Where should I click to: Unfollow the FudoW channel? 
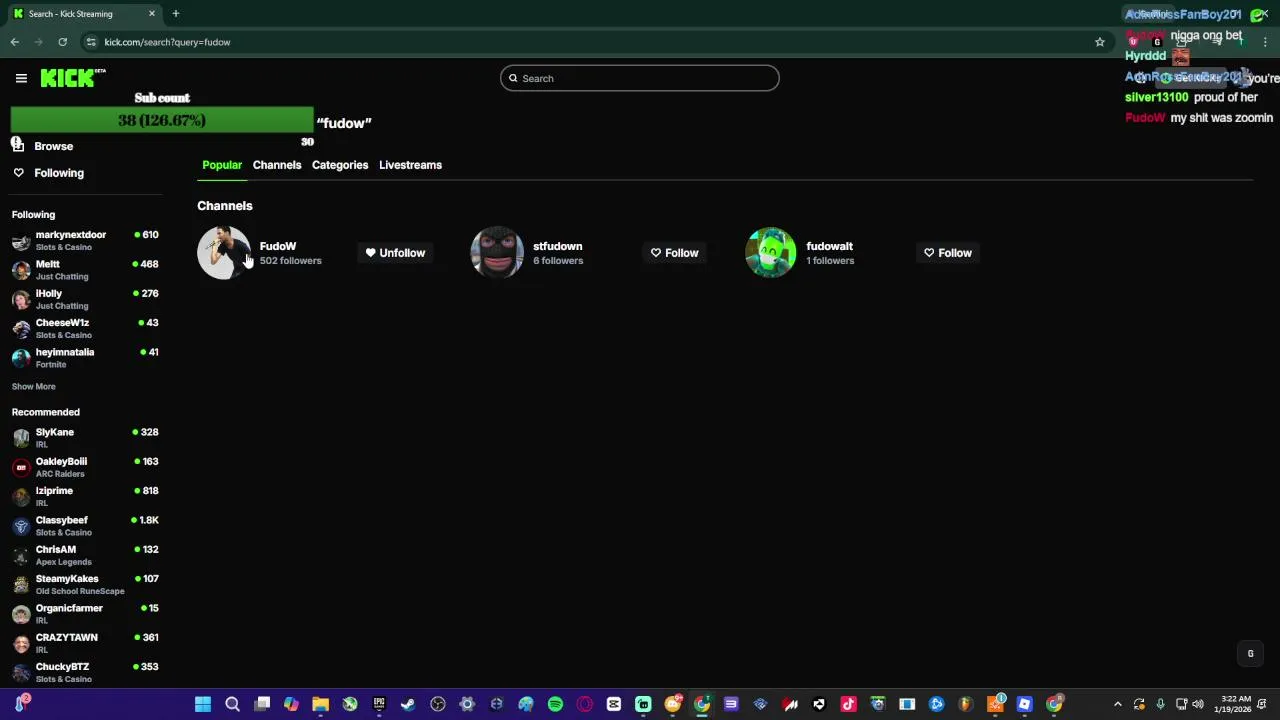click(x=395, y=253)
